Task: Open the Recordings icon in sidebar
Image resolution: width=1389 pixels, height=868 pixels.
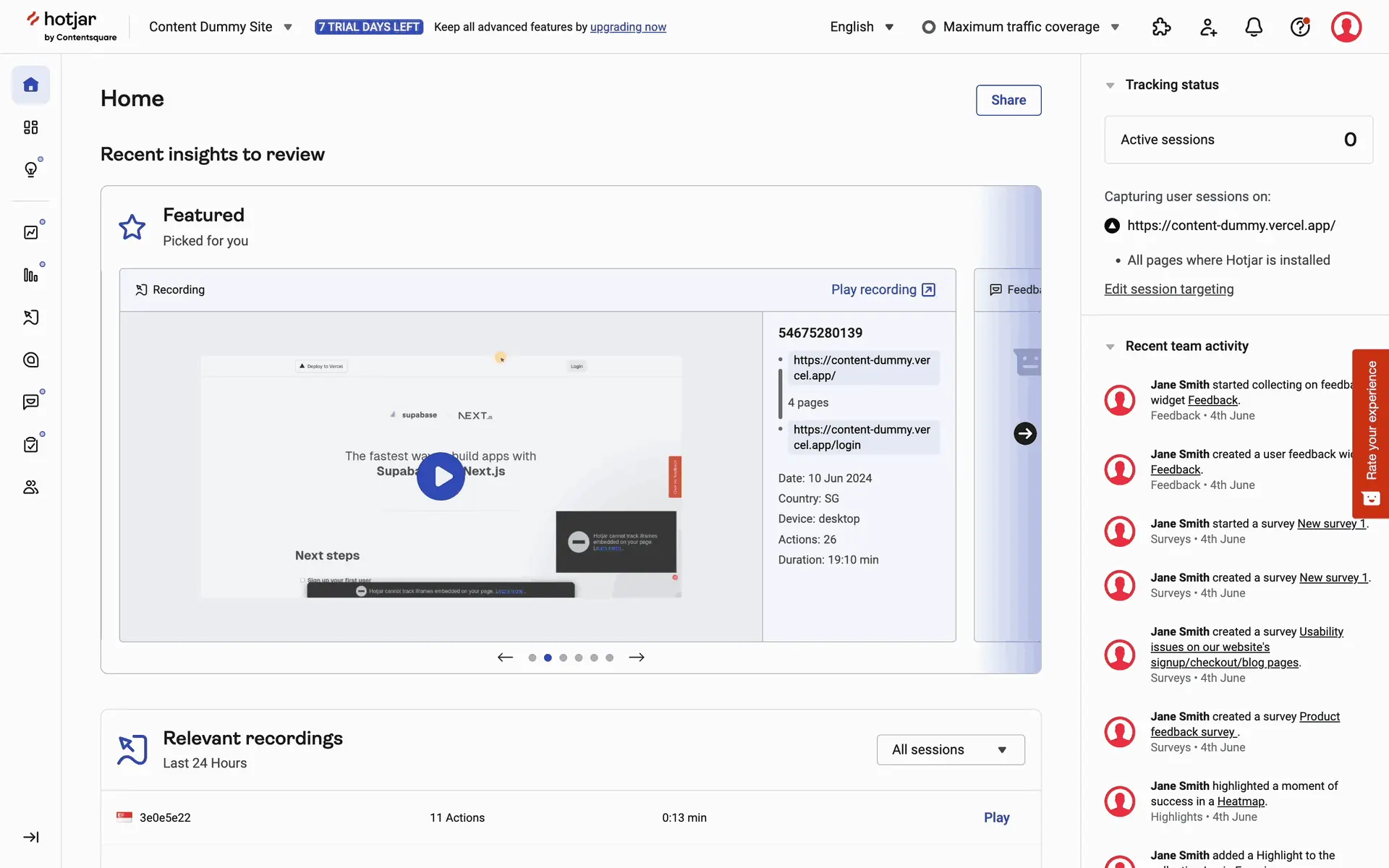Action: click(x=30, y=318)
